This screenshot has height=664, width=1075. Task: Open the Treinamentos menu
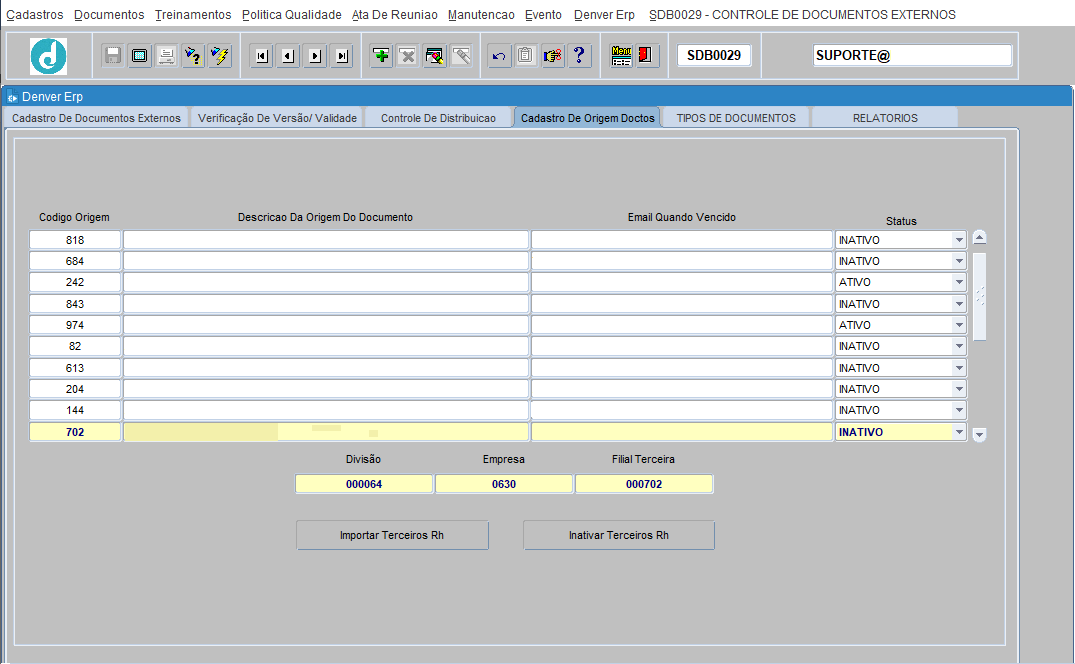[193, 14]
